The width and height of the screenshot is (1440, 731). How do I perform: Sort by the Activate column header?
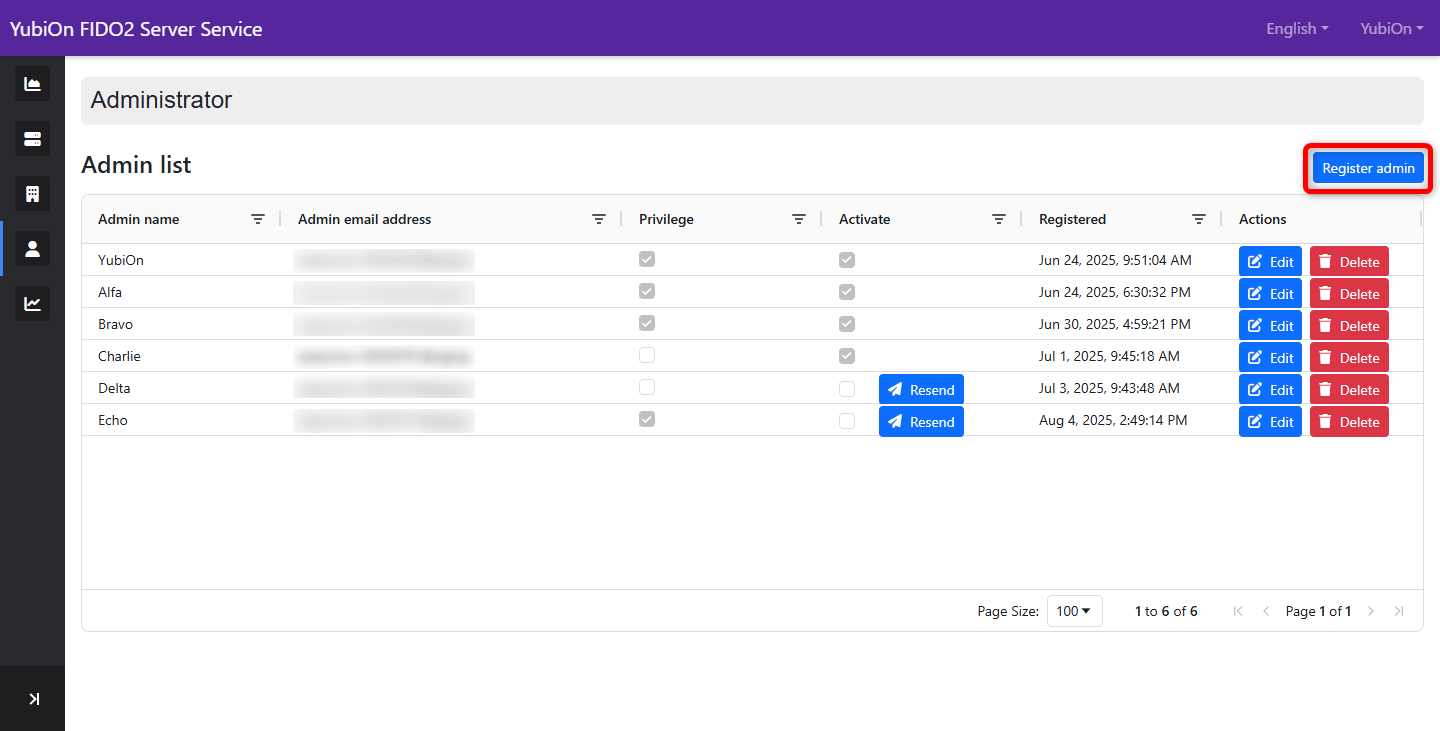[864, 219]
